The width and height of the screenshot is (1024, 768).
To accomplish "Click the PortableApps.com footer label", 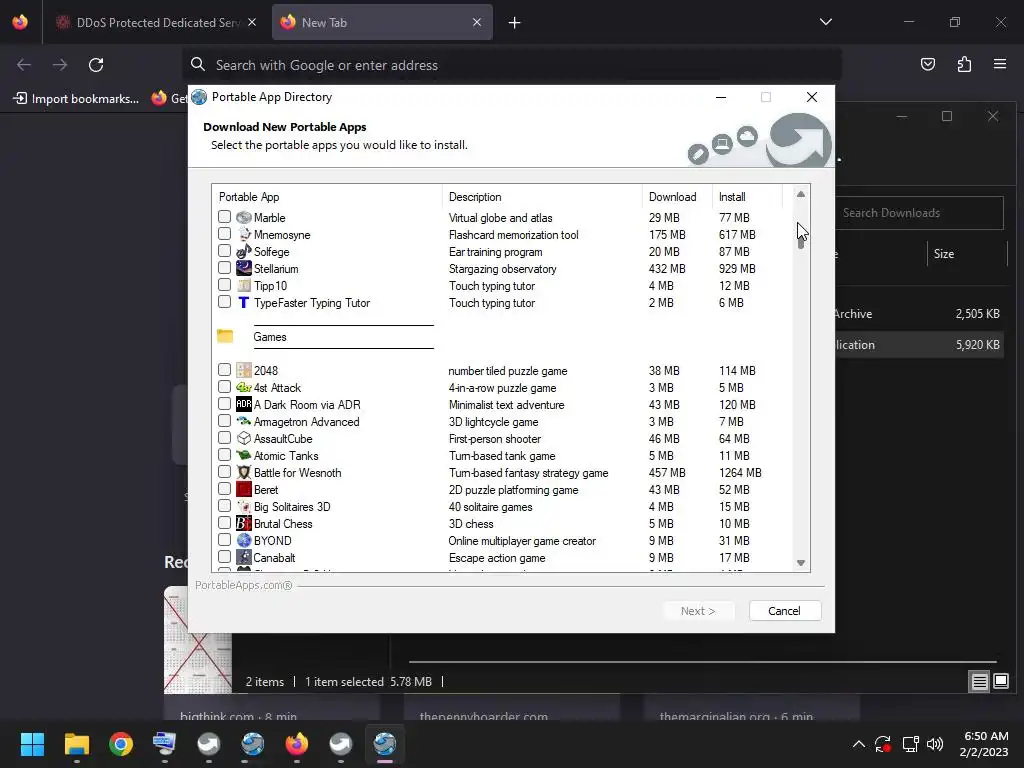I will pyautogui.click(x=244, y=585).
